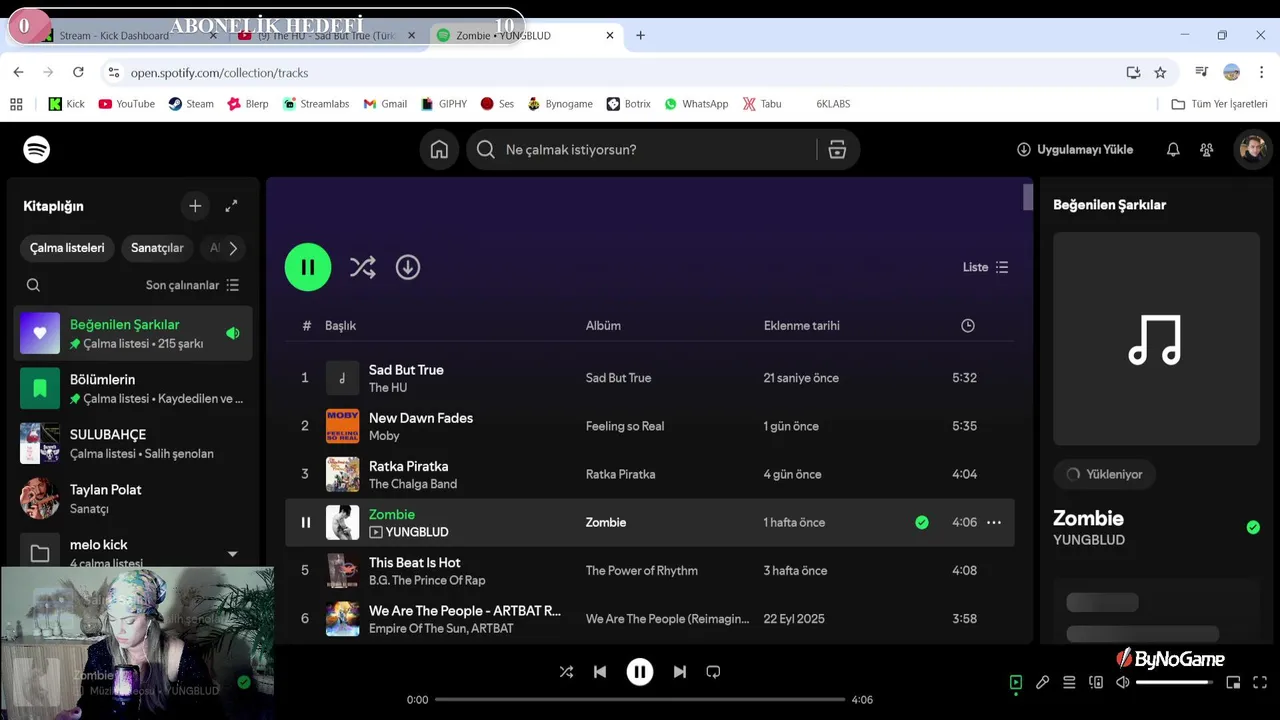Open the play queue
Image resolution: width=1280 pixels, height=720 pixels.
[x=1069, y=682]
